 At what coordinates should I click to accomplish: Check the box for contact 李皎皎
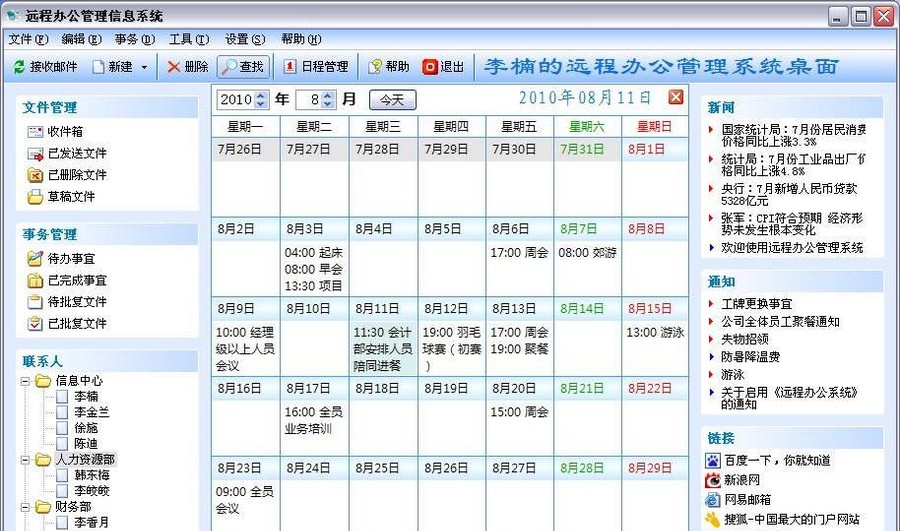(62, 491)
